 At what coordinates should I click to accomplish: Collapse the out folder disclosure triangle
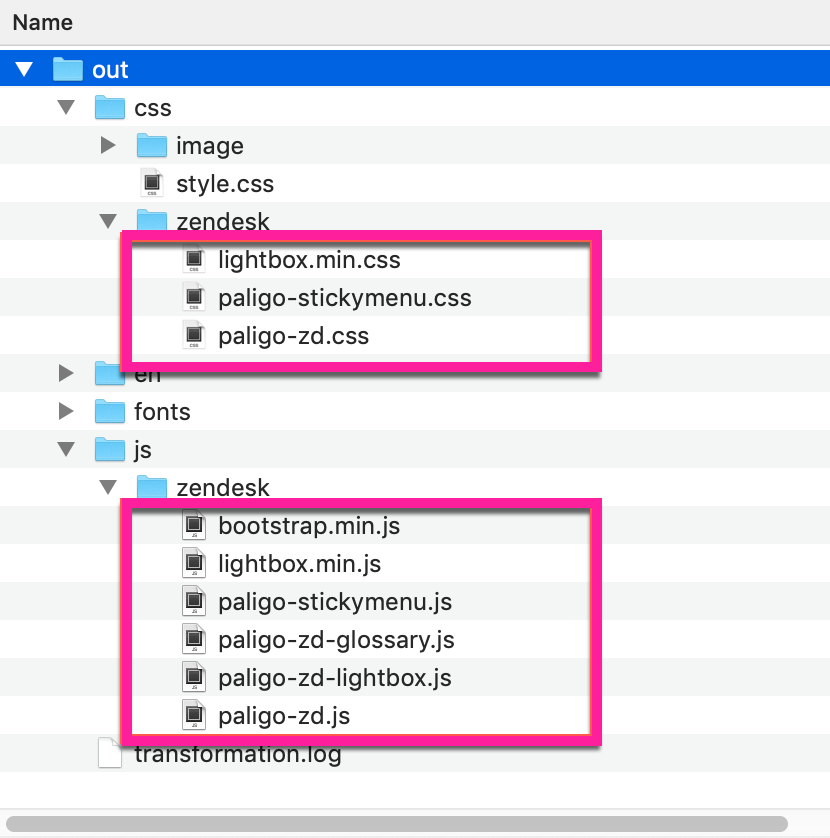[x=24, y=69]
